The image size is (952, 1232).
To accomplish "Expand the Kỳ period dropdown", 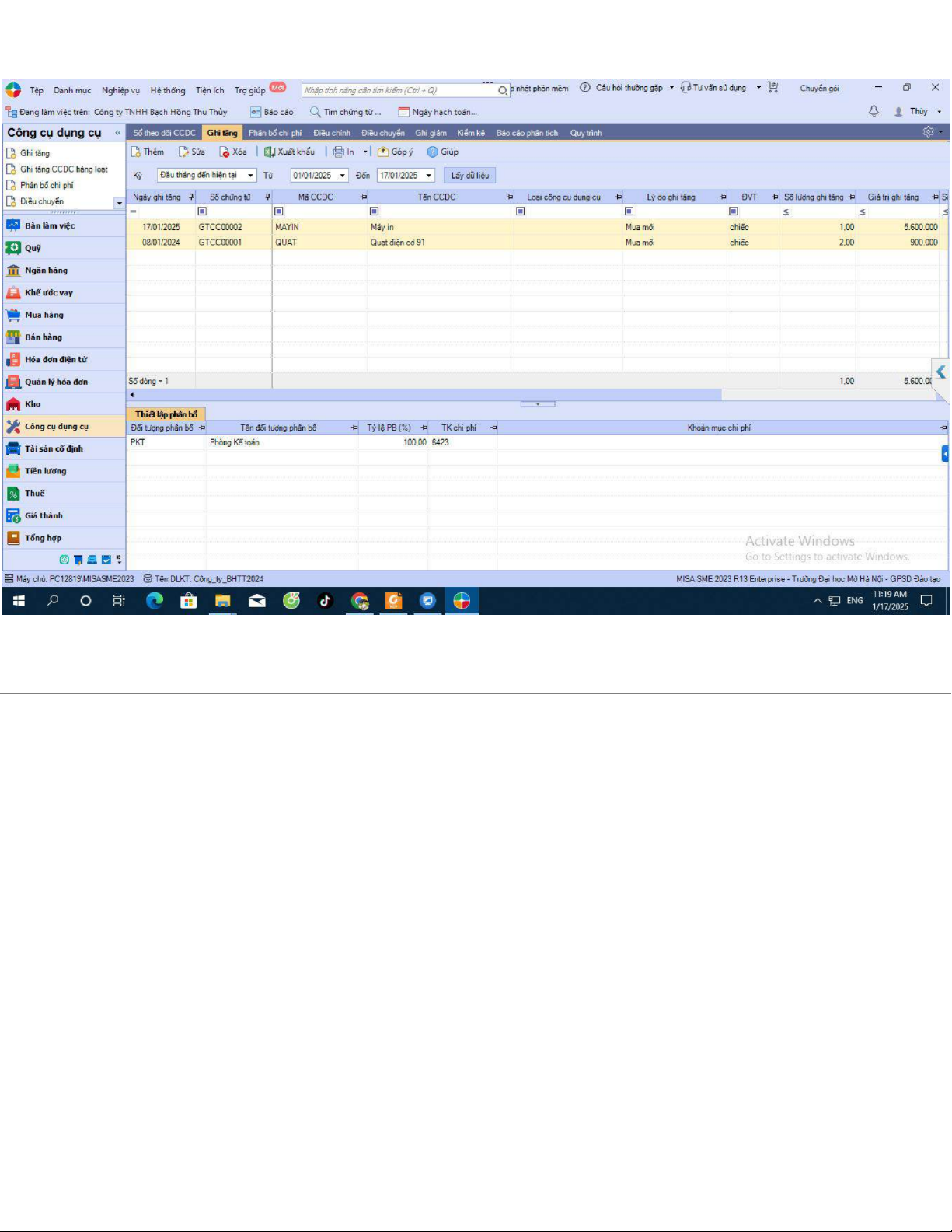I will (x=250, y=176).
